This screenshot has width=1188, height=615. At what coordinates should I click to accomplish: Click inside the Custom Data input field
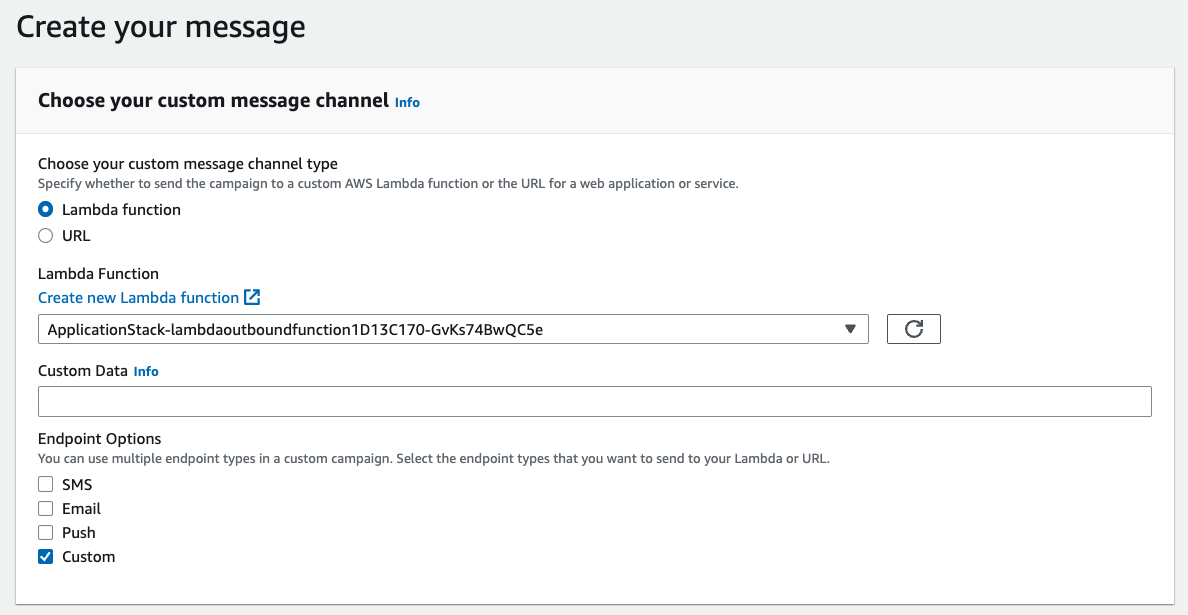(594, 401)
